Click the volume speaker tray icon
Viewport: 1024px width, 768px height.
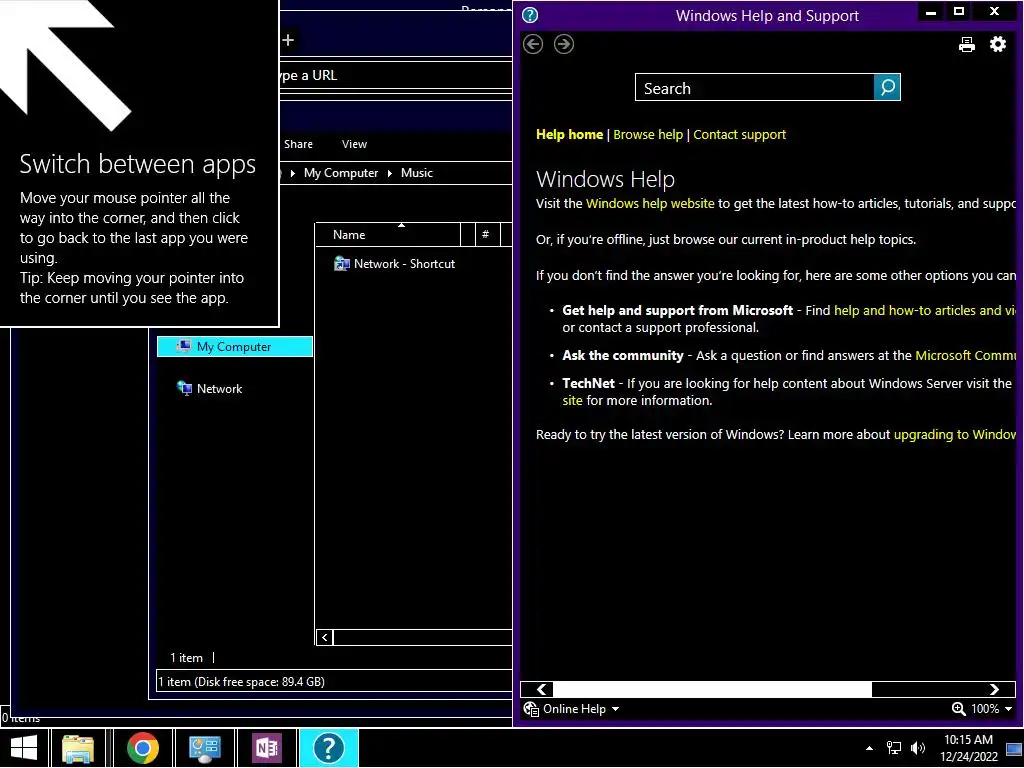918,748
